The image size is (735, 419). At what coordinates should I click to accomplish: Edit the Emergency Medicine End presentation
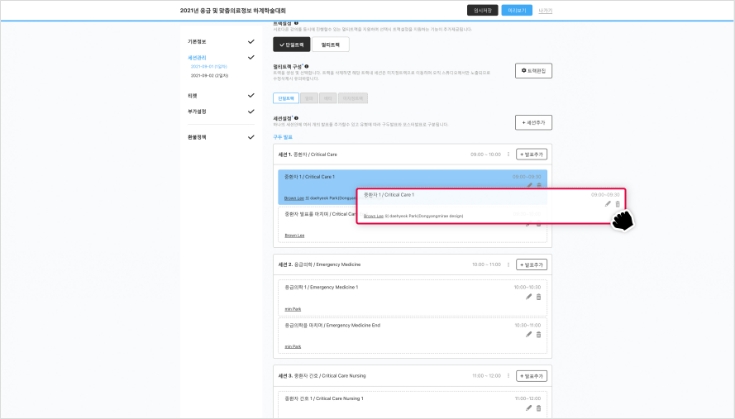[529, 334]
